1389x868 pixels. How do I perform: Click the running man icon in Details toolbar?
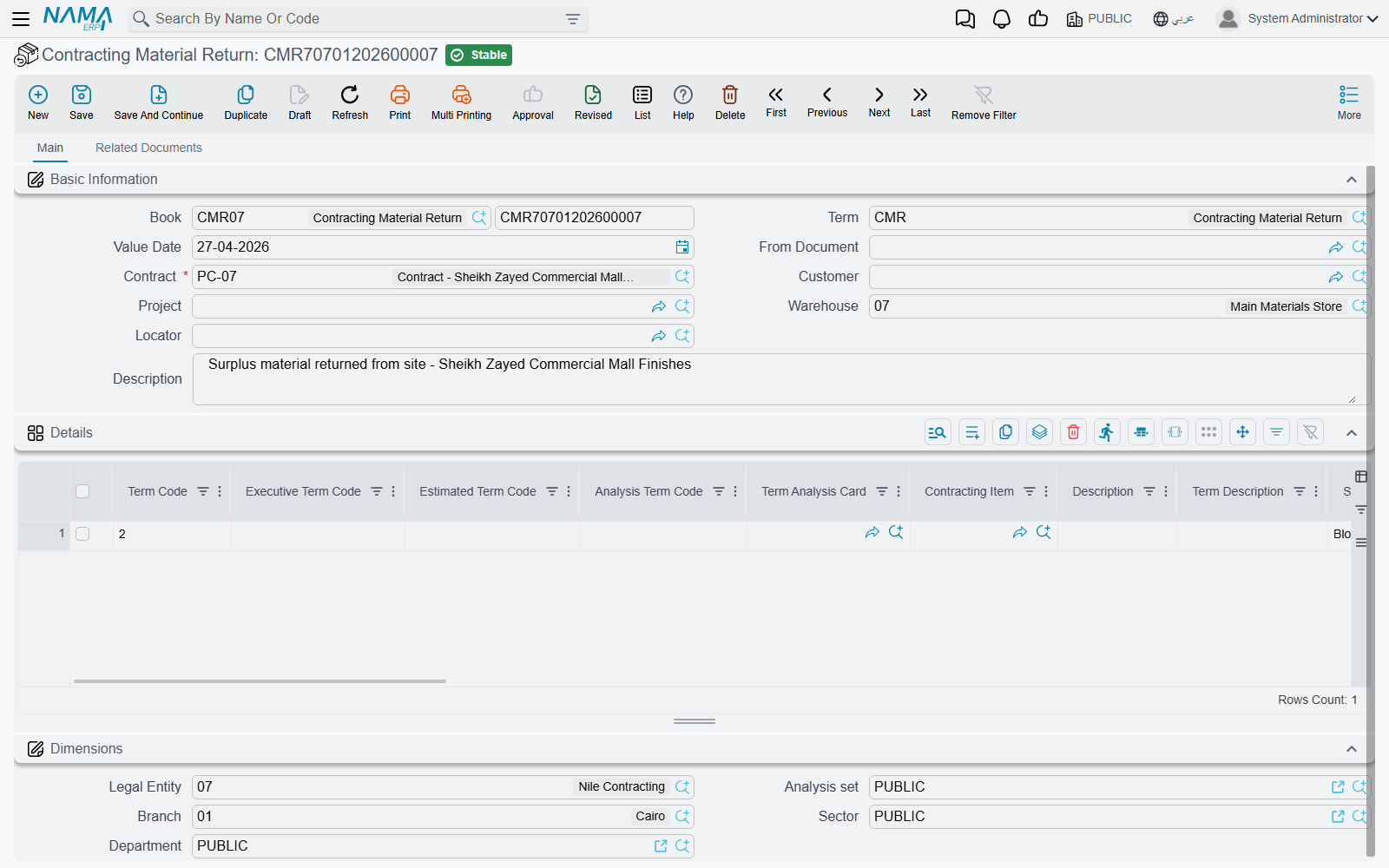coord(1107,432)
